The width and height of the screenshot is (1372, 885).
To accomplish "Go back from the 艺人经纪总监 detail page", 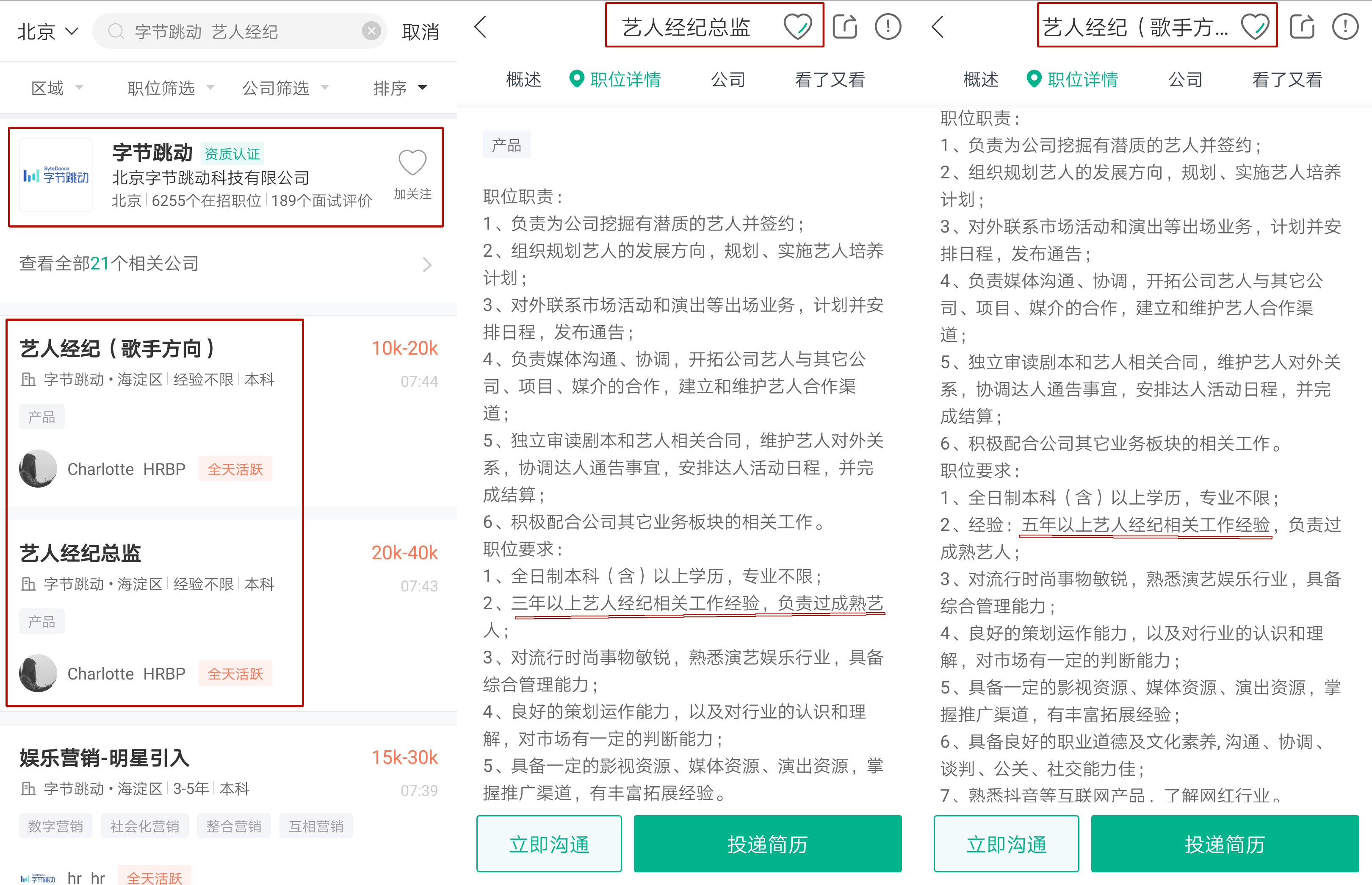I will (x=481, y=26).
